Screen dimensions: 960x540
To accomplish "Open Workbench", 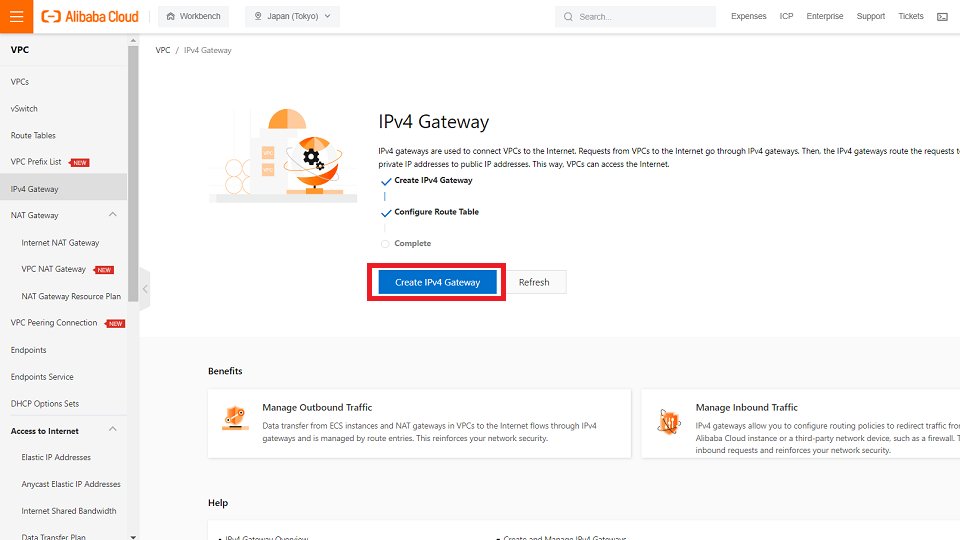I will [193, 17].
